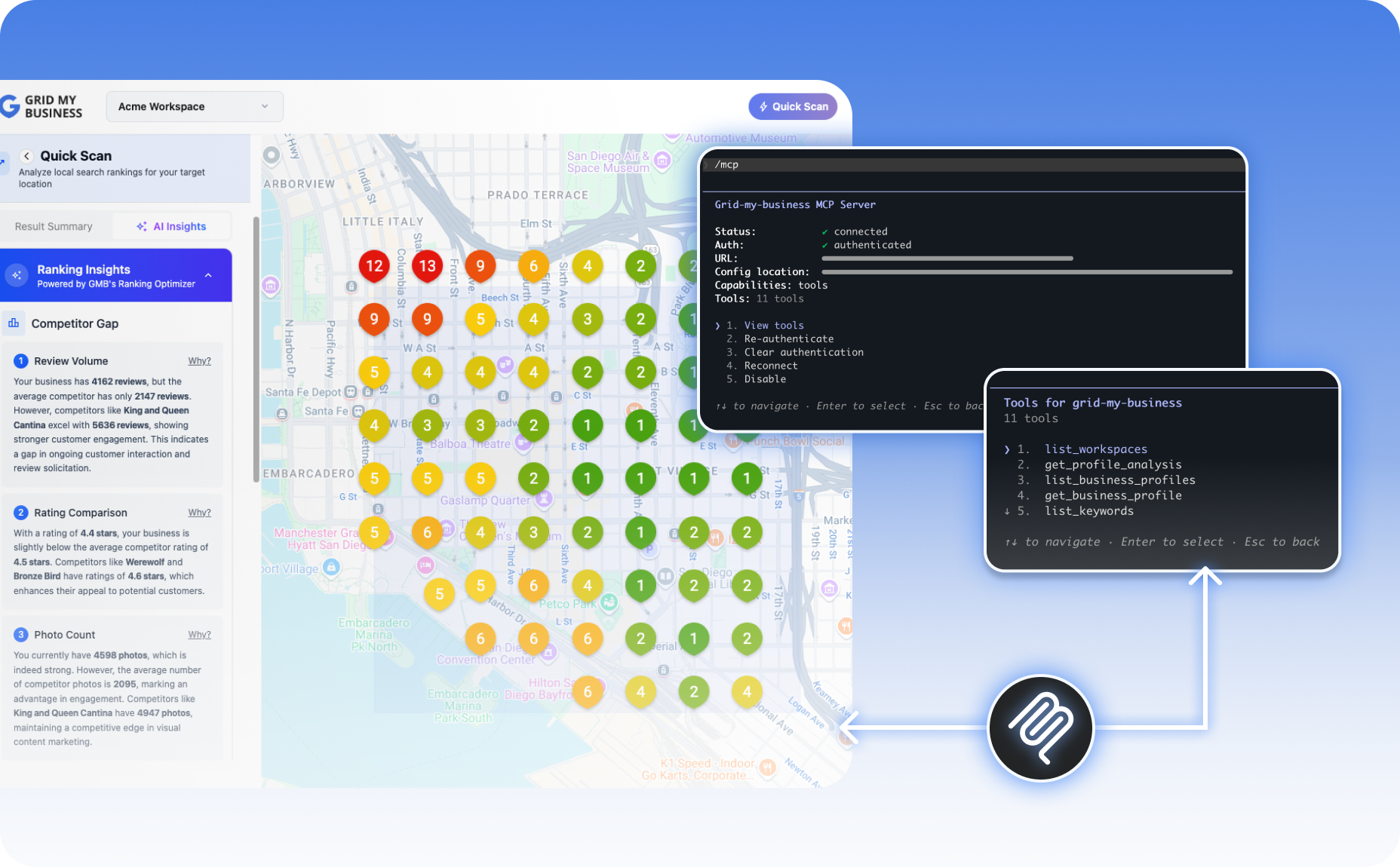This screenshot has width=1400, height=867.
Task: Open the AI Insights tab
Action: [171, 226]
